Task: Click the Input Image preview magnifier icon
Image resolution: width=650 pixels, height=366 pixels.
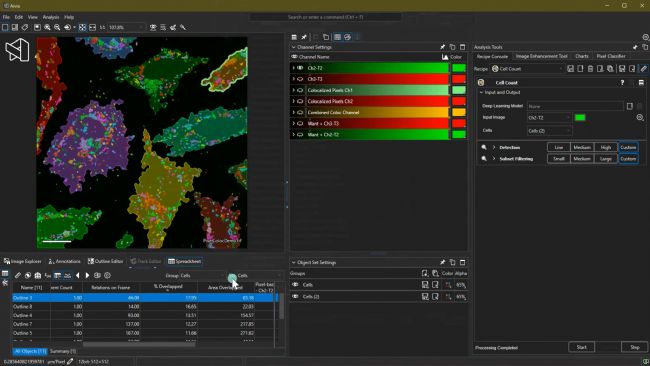Action: click(640, 118)
